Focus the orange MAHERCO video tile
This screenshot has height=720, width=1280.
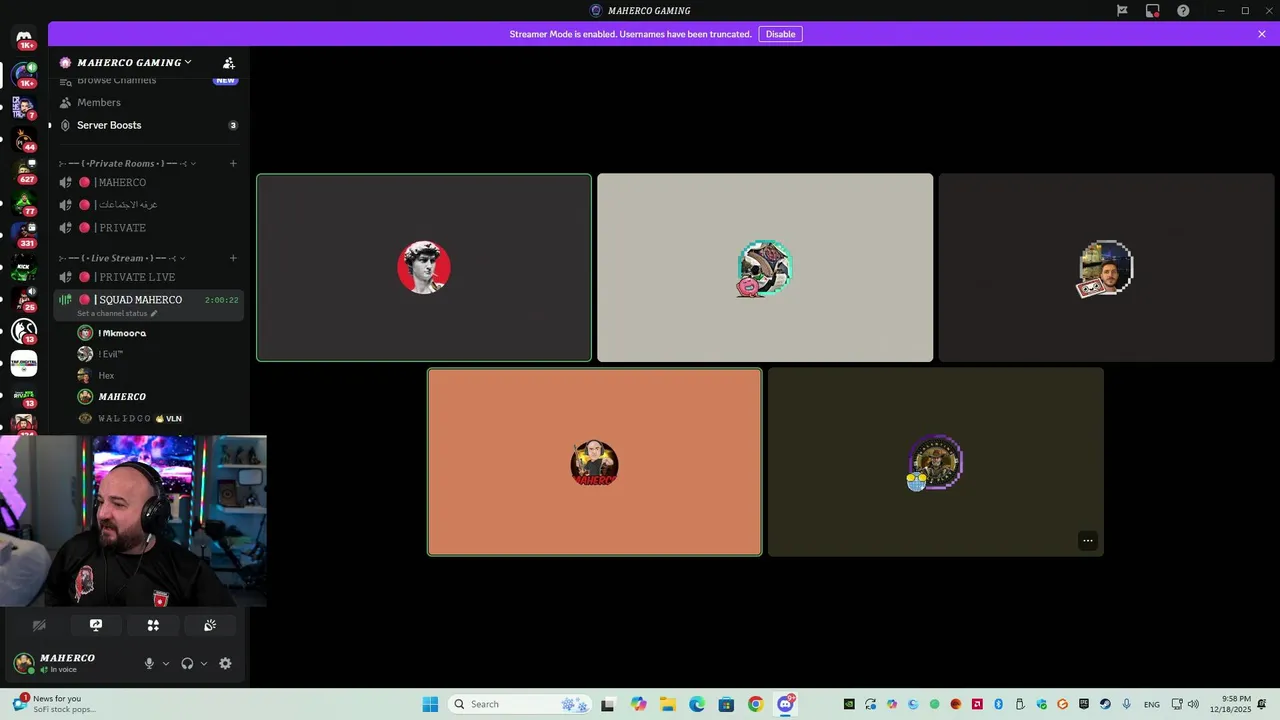coord(595,462)
